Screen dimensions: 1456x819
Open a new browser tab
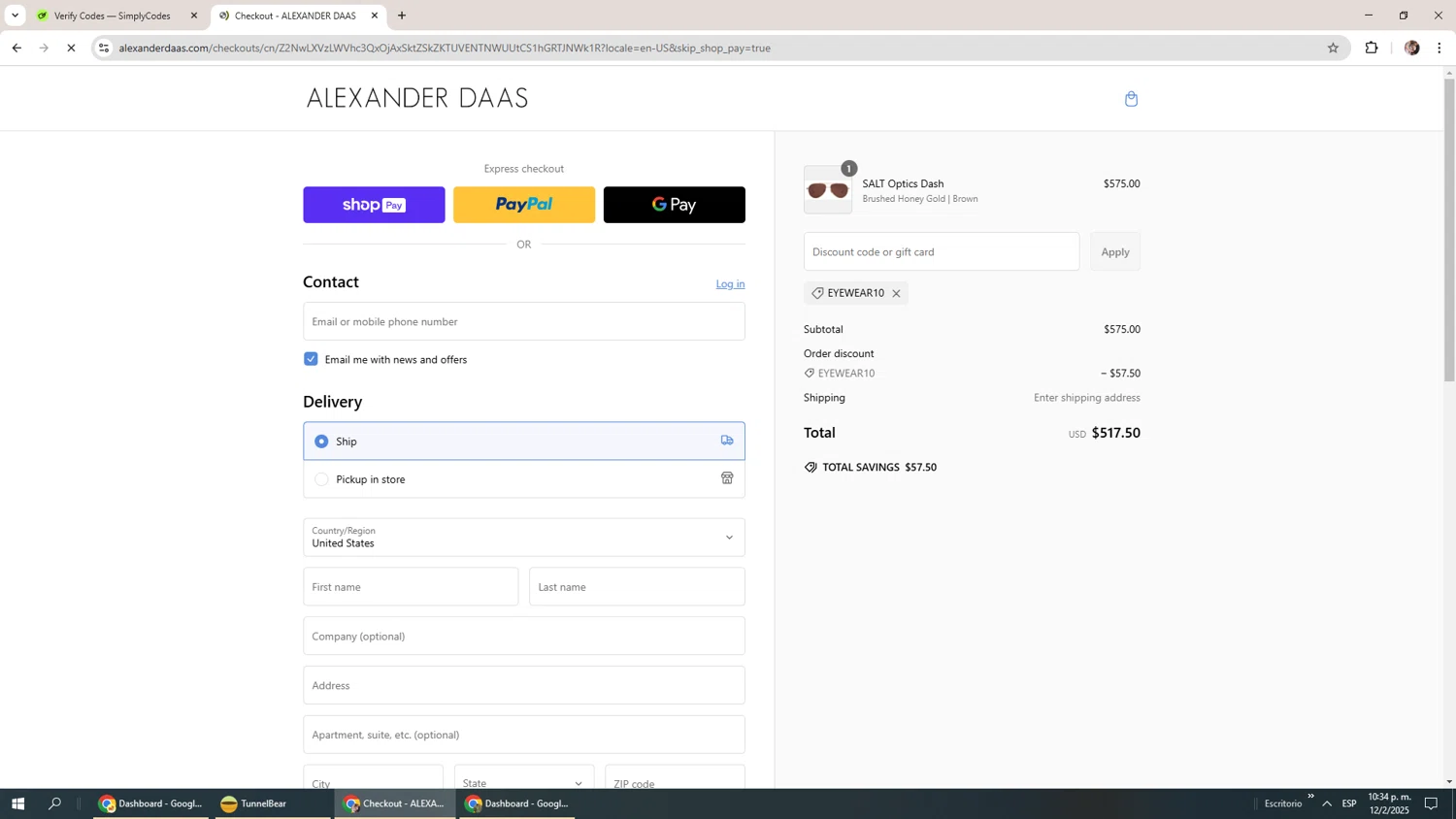pos(402,16)
